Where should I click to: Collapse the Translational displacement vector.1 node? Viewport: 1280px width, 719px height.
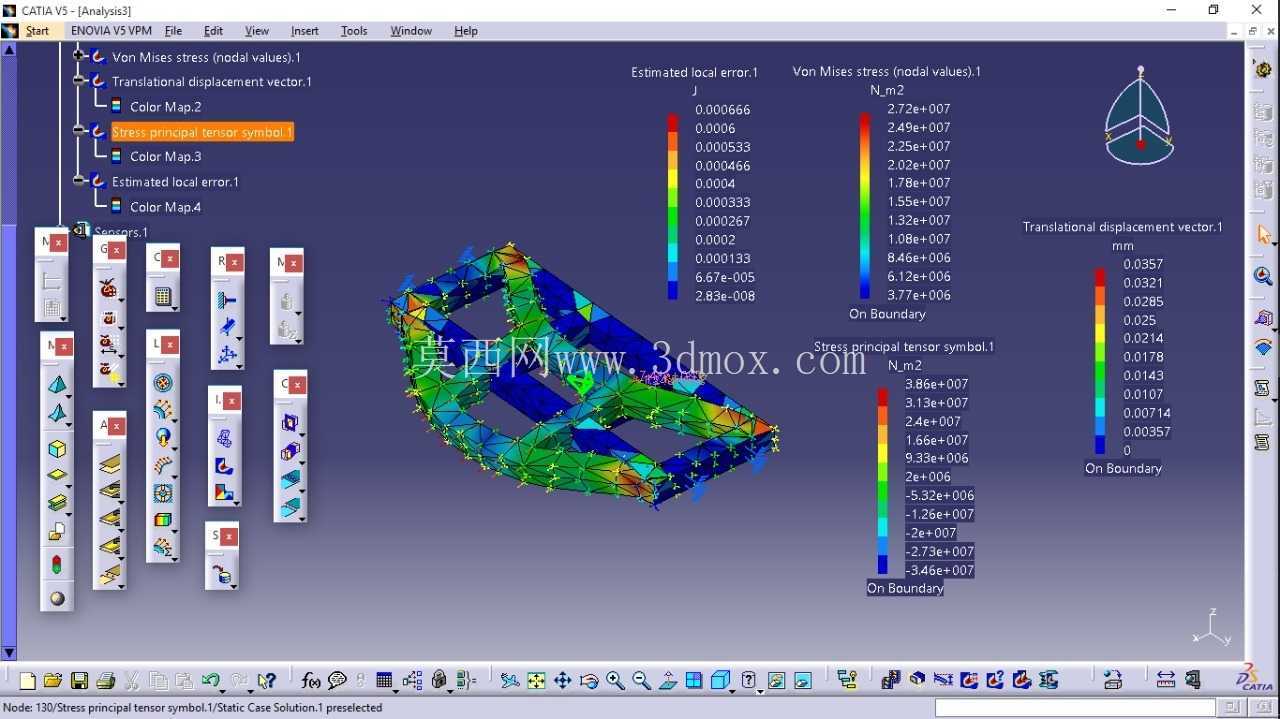(x=79, y=81)
